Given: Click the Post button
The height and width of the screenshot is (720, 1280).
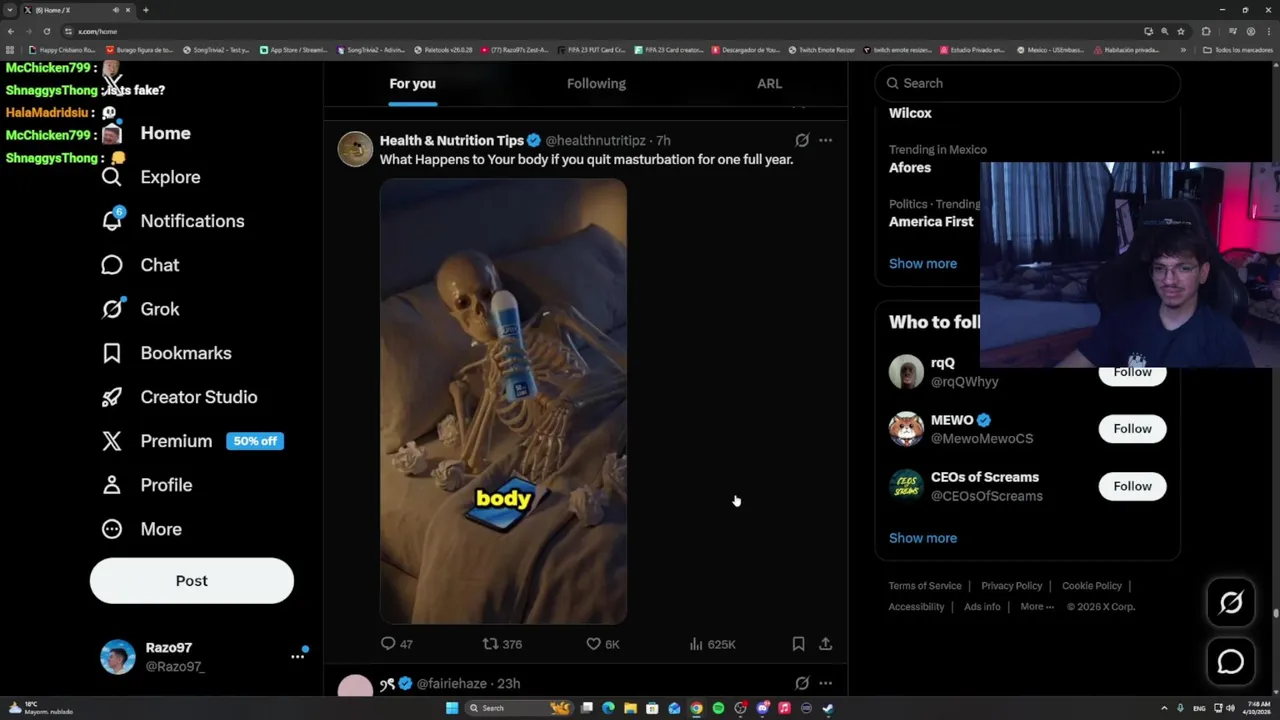Looking at the screenshot, I should (x=192, y=581).
